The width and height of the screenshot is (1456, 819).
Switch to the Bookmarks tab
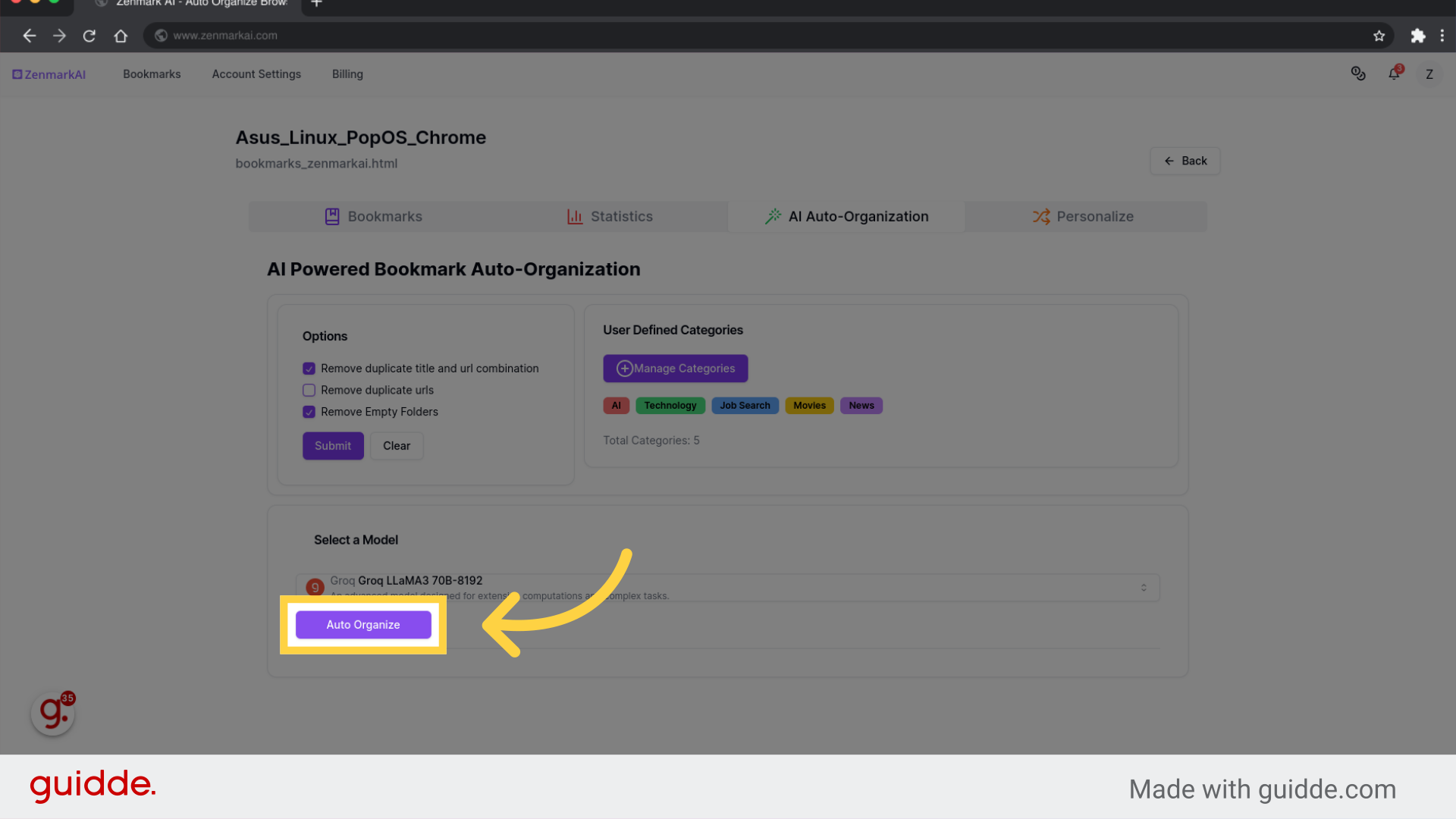(x=373, y=217)
